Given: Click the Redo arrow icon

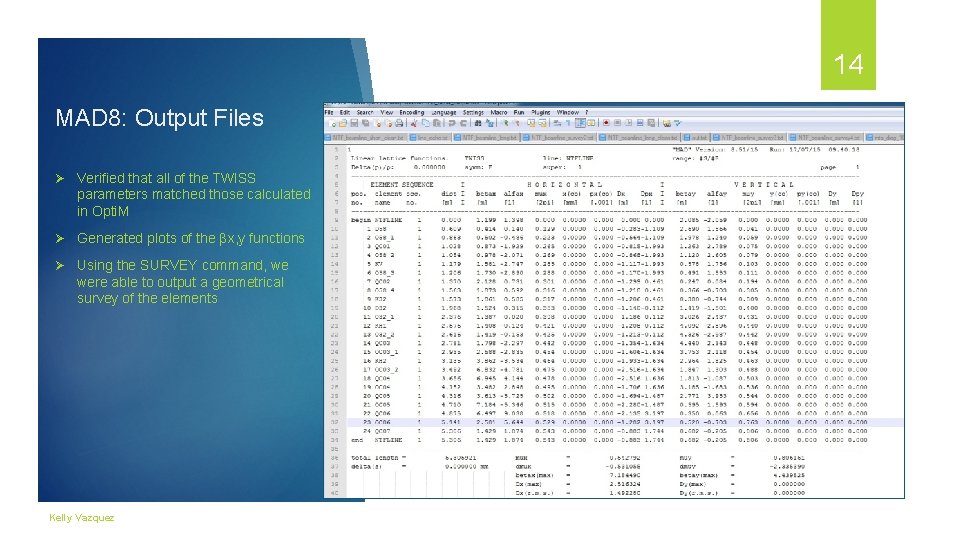Looking at the screenshot, I should coord(463,123).
